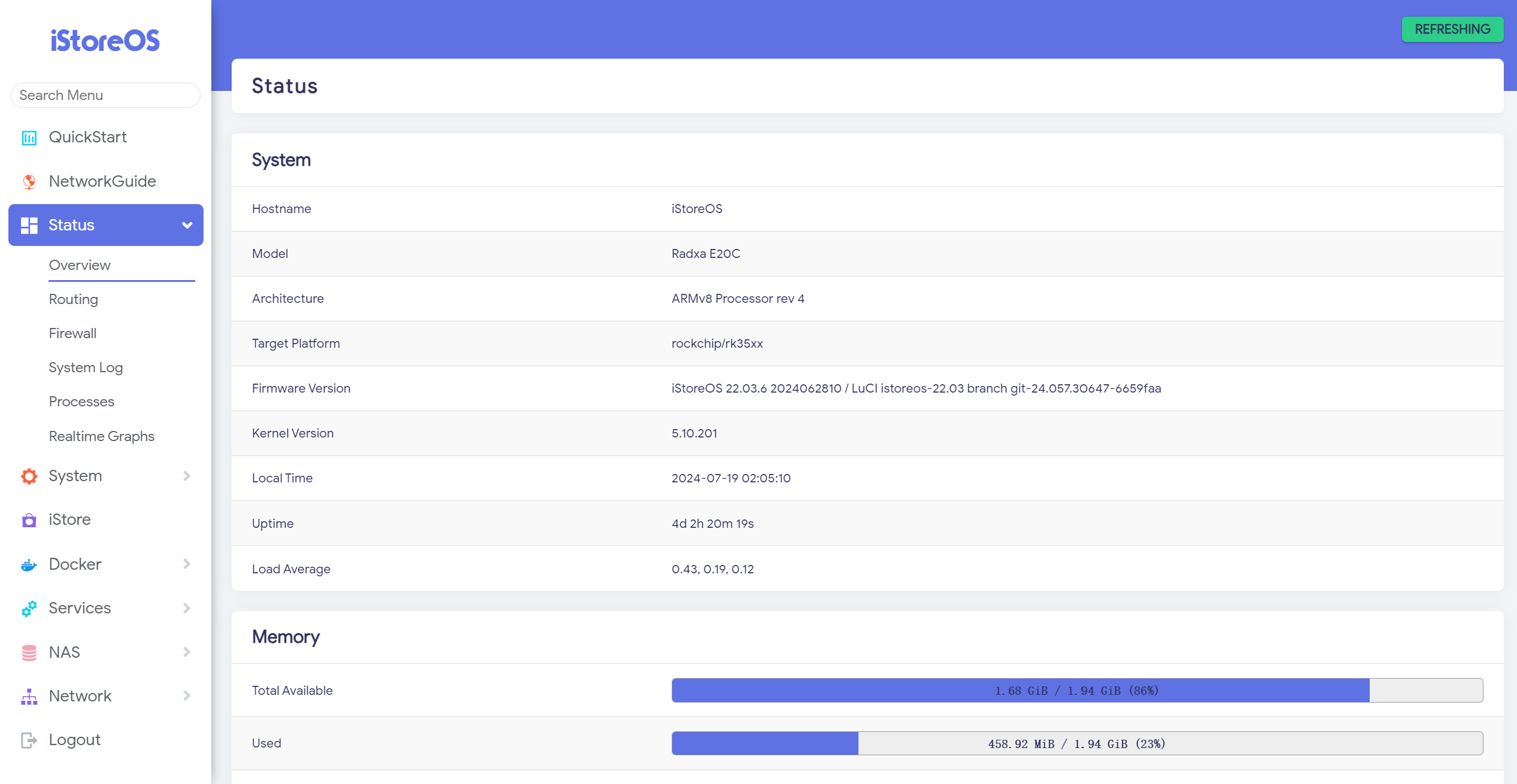Click the Load Average label
The width and height of the screenshot is (1517, 784).
[291, 569]
